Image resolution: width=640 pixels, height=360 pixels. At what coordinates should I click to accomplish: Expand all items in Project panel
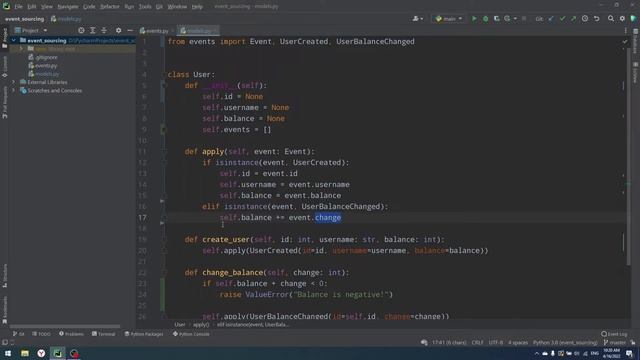(93, 31)
